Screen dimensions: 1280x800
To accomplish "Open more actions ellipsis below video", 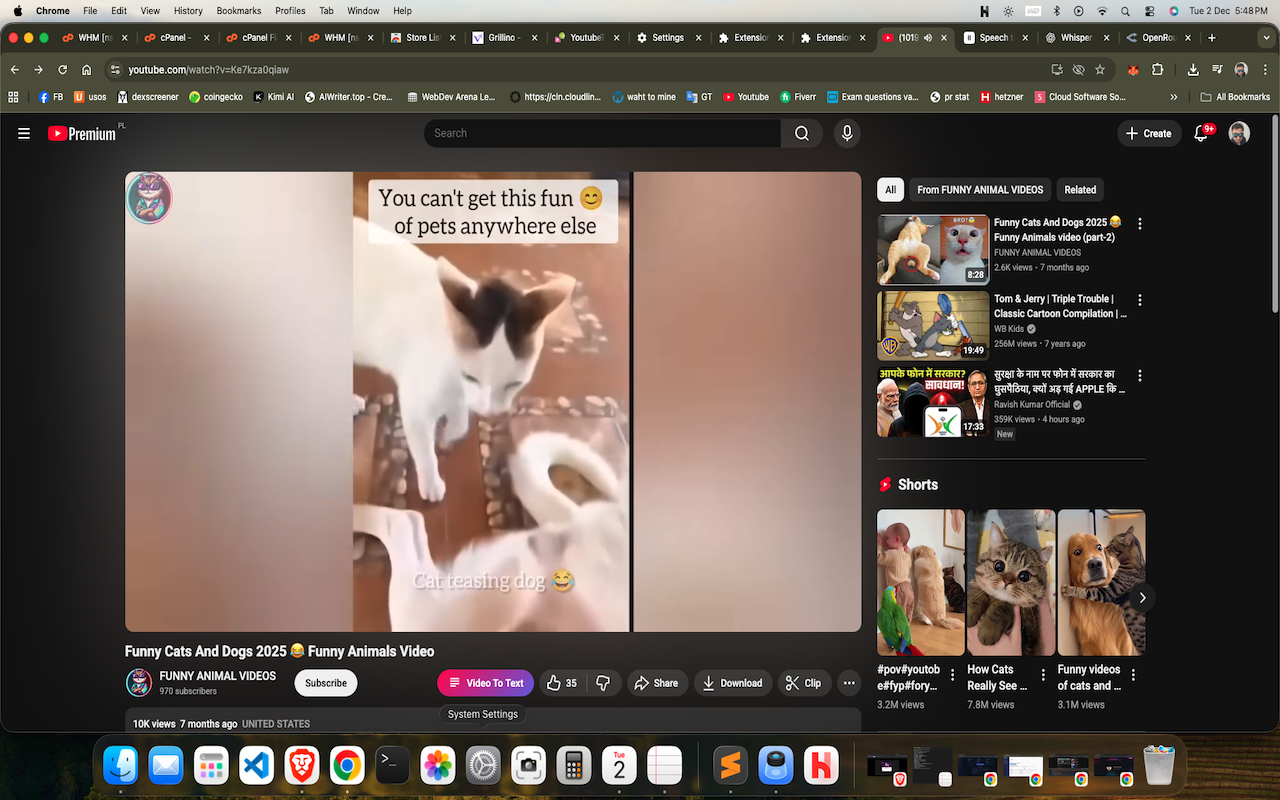I will tap(848, 683).
